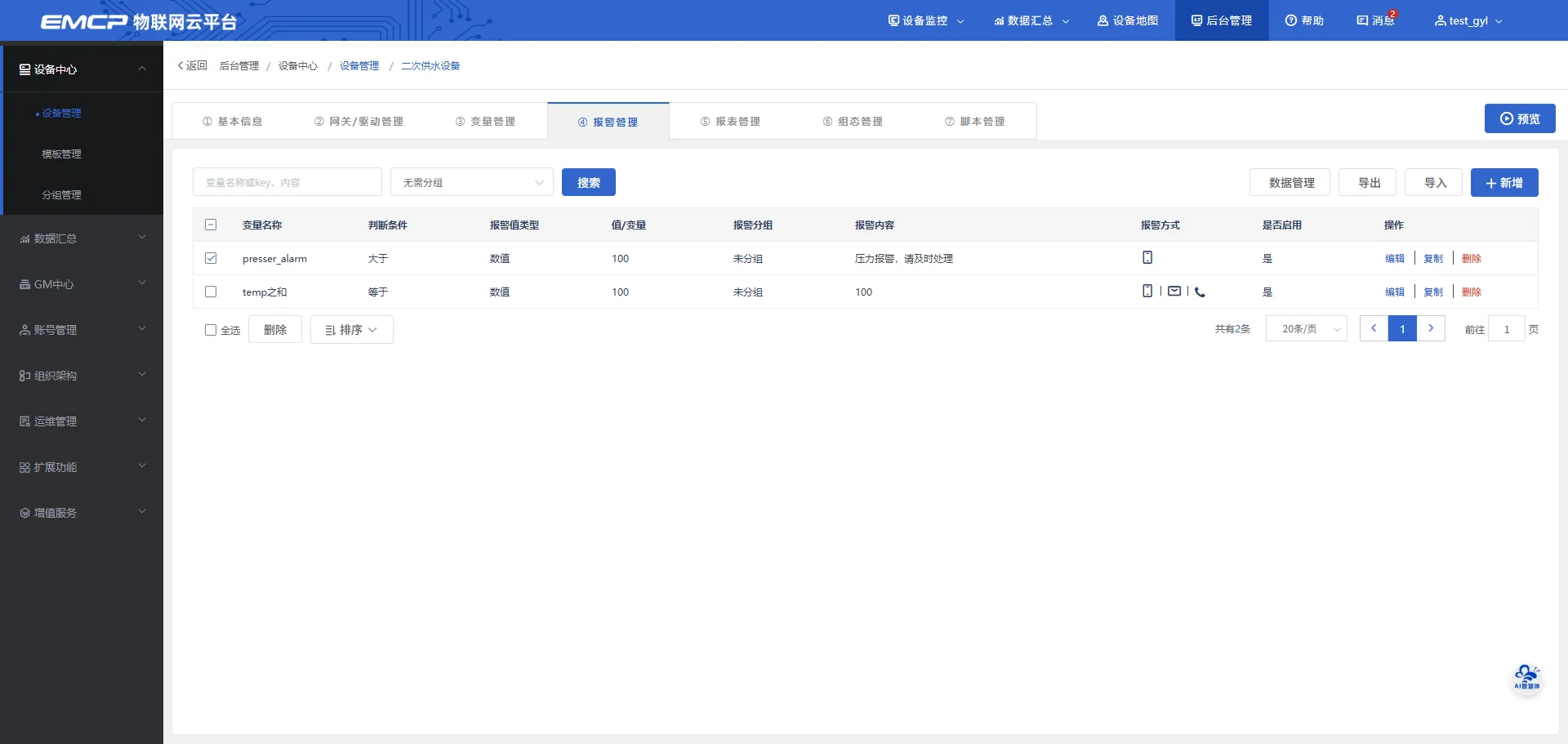This screenshot has width=1568, height=744.
Task: Switch to the 脚本管理 tab
Action: (975, 121)
